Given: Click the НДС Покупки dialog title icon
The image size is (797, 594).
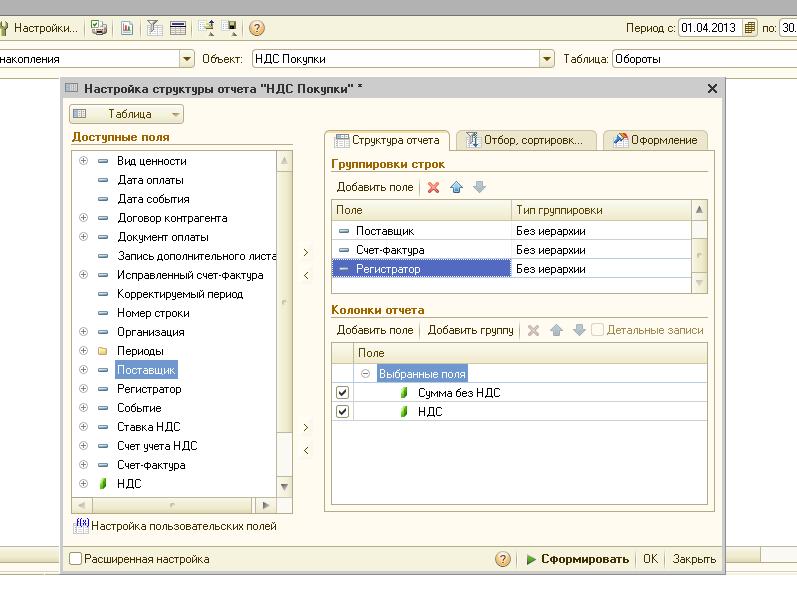Looking at the screenshot, I should coord(72,88).
